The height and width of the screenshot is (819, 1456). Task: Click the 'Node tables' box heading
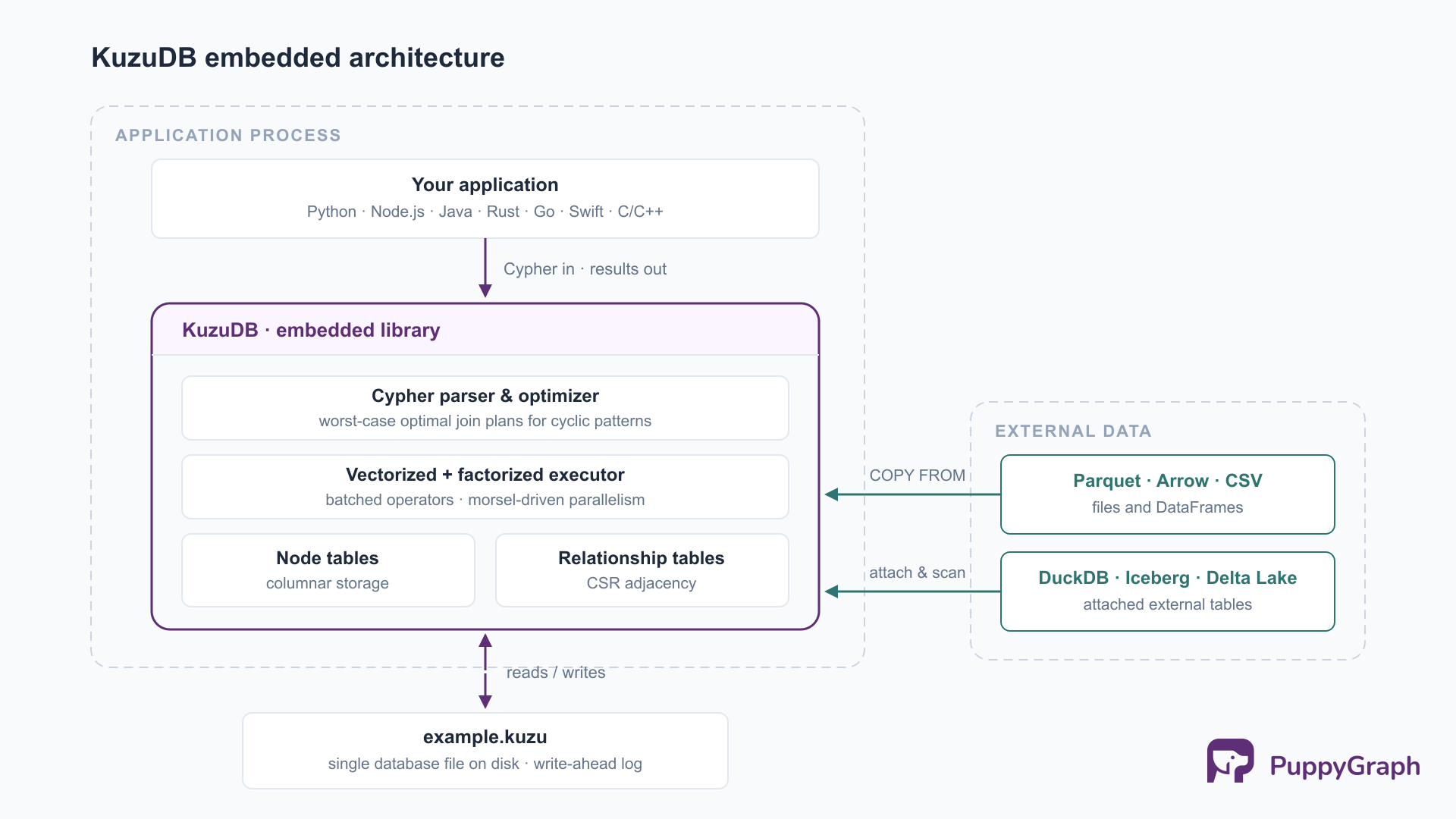[x=328, y=557]
